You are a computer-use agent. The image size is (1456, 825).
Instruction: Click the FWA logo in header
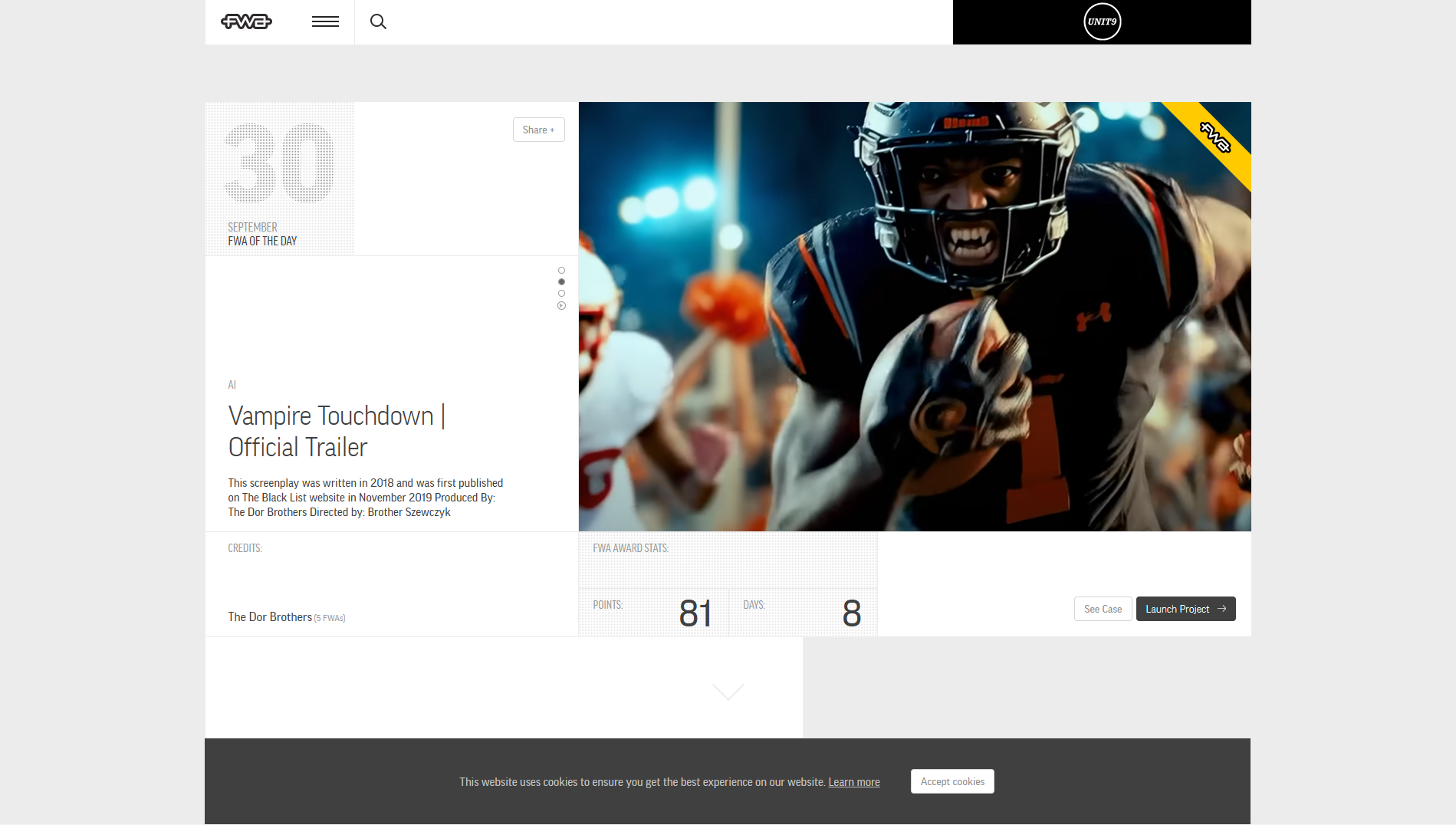pos(246,21)
